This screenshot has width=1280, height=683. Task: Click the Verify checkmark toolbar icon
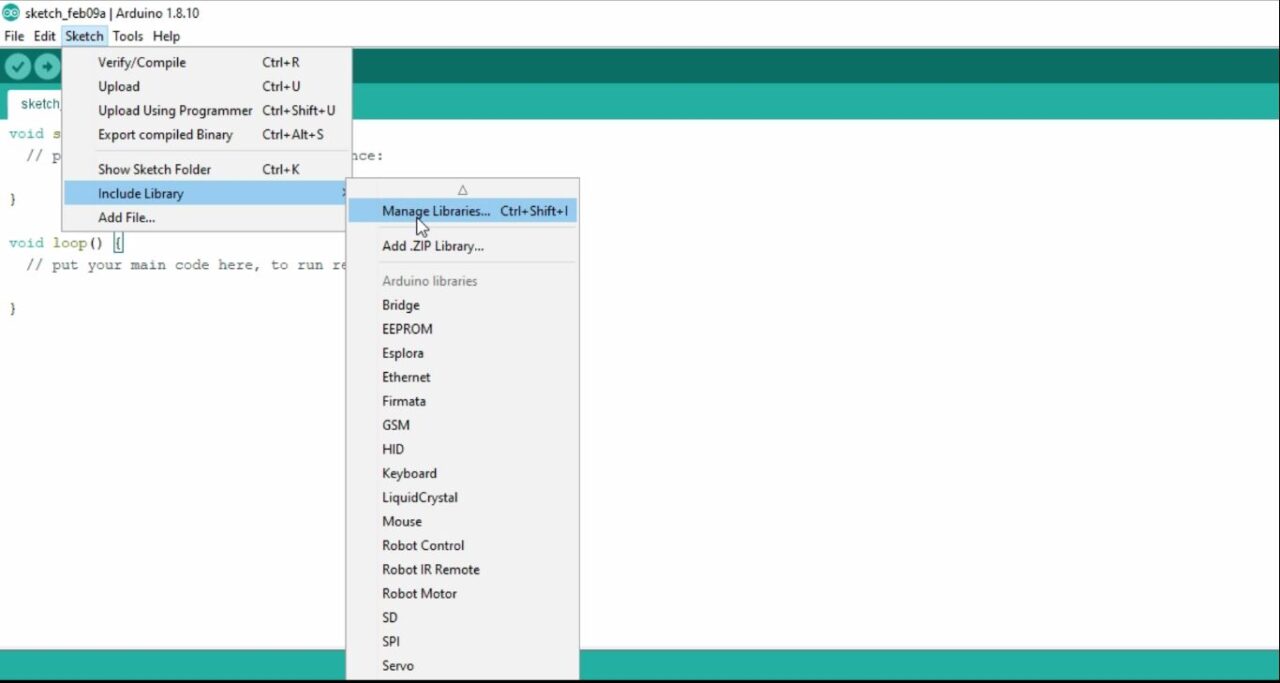[18, 66]
